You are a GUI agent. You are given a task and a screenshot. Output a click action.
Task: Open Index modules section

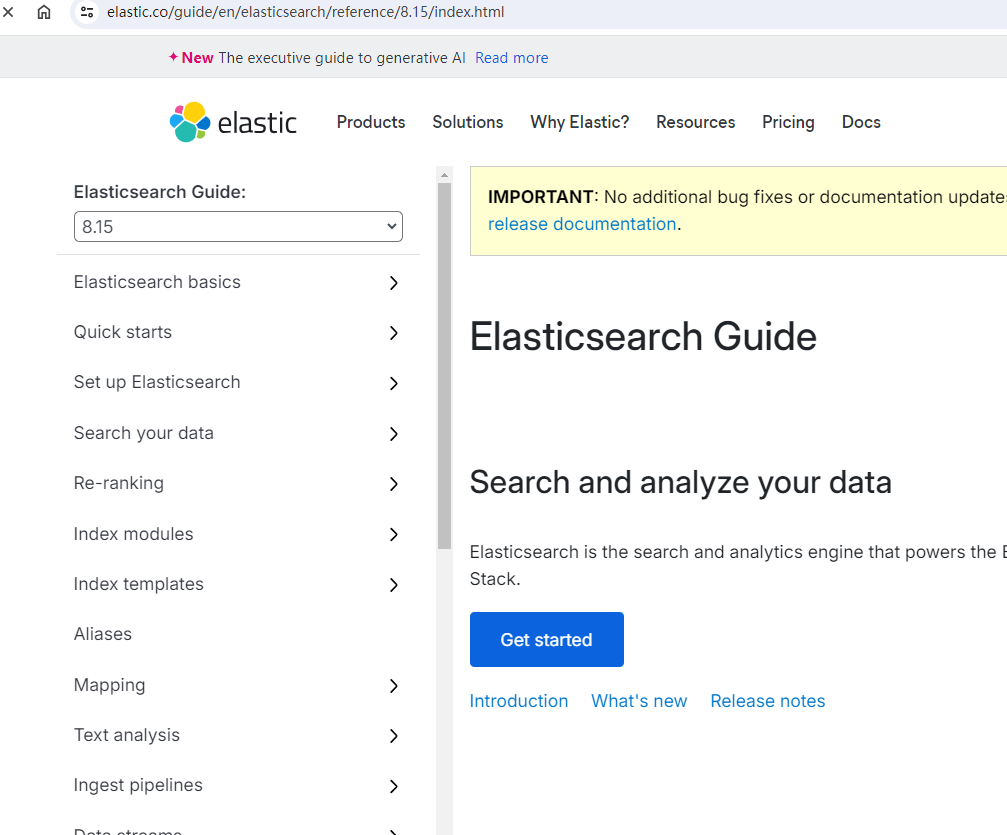click(x=133, y=534)
